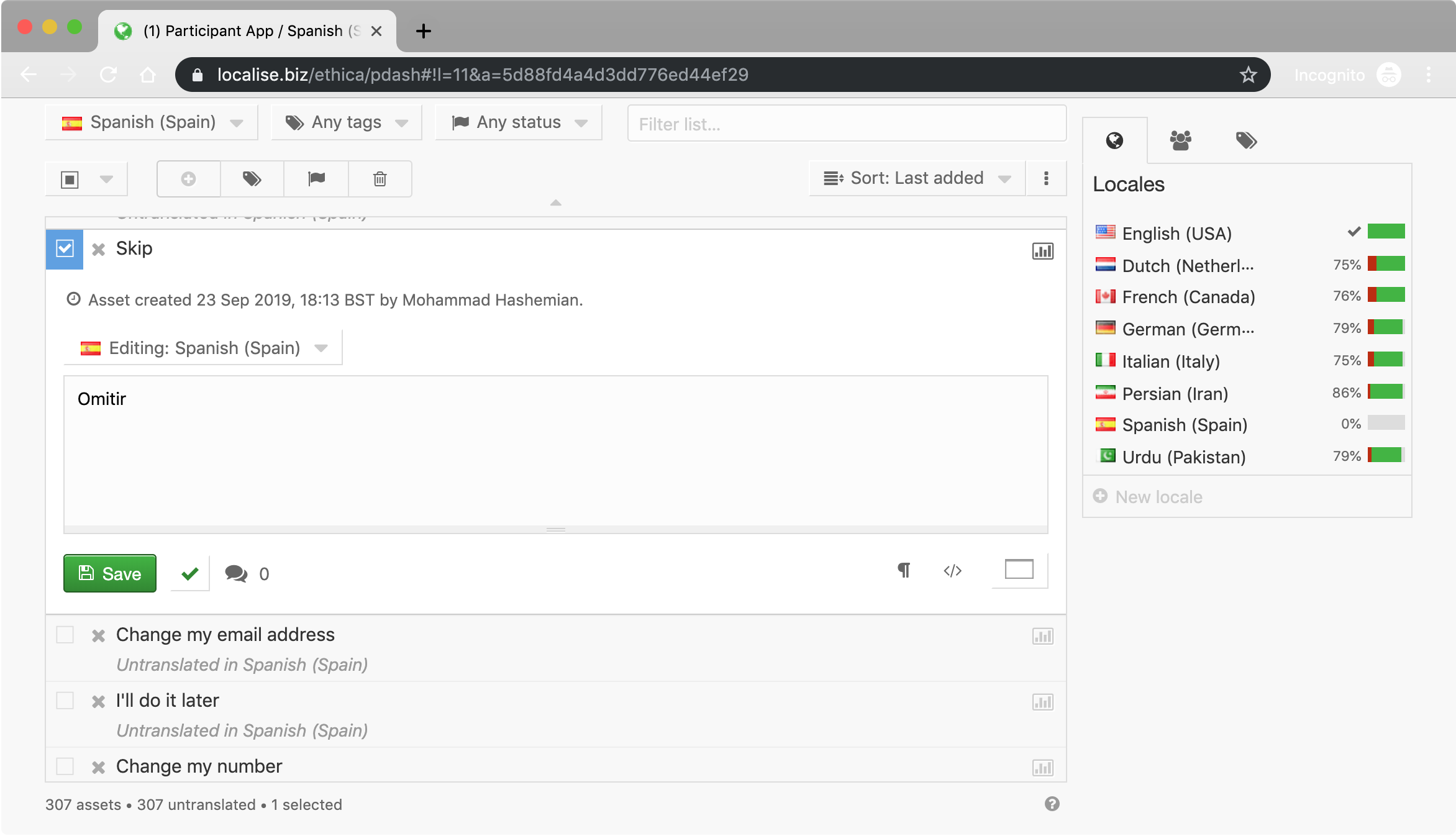Toggle the pilcrow invisible characters icon

(904, 570)
